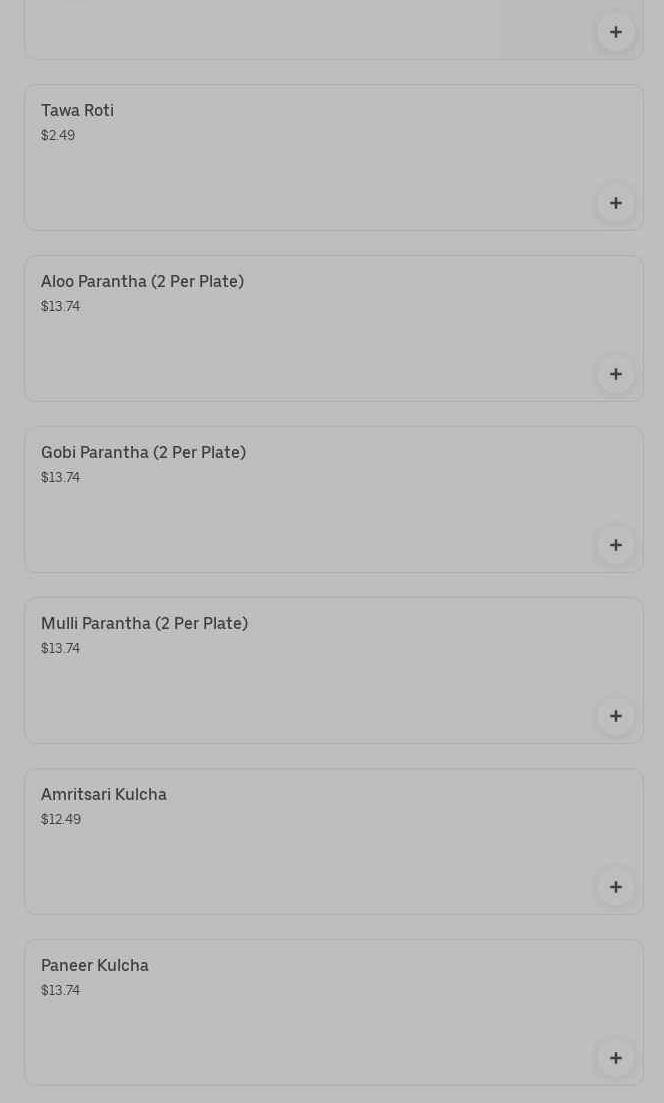Click the $12.49 price of Amritsari Kulcha

pyautogui.click(x=61, y=819)
